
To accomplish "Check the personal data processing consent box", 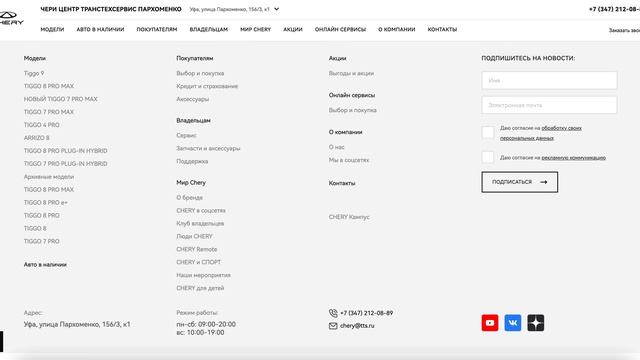I will (x=488, y=133).
